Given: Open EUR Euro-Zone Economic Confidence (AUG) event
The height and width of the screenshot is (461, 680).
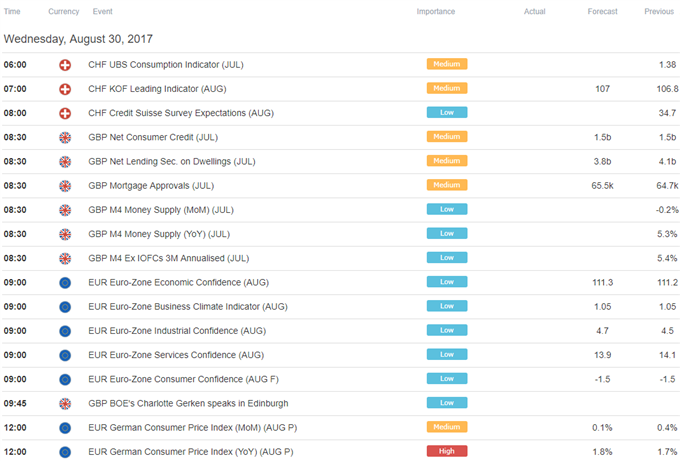Looking at the screenshot, I should (x=179, y=283).
